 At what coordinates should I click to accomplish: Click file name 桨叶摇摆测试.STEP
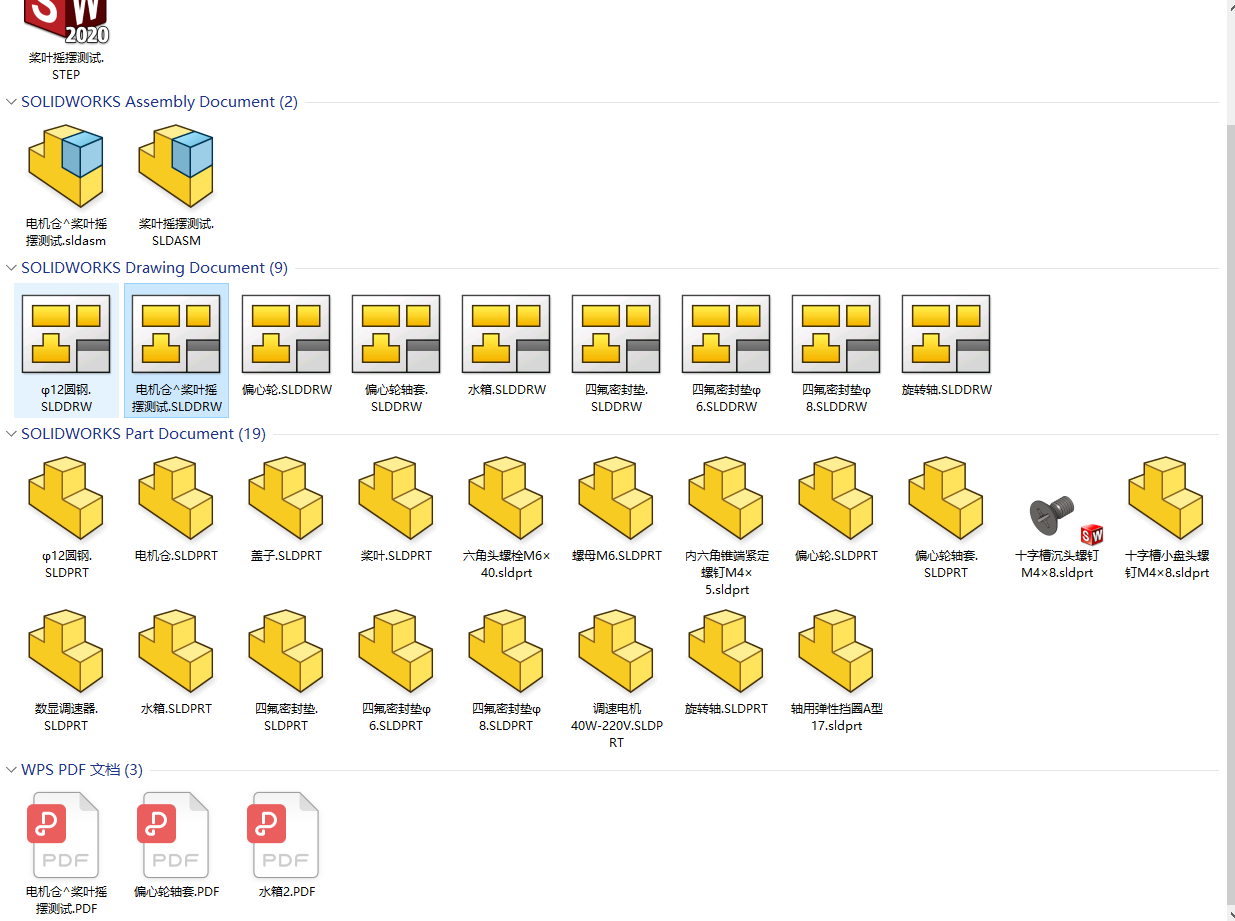click(66, 66)
